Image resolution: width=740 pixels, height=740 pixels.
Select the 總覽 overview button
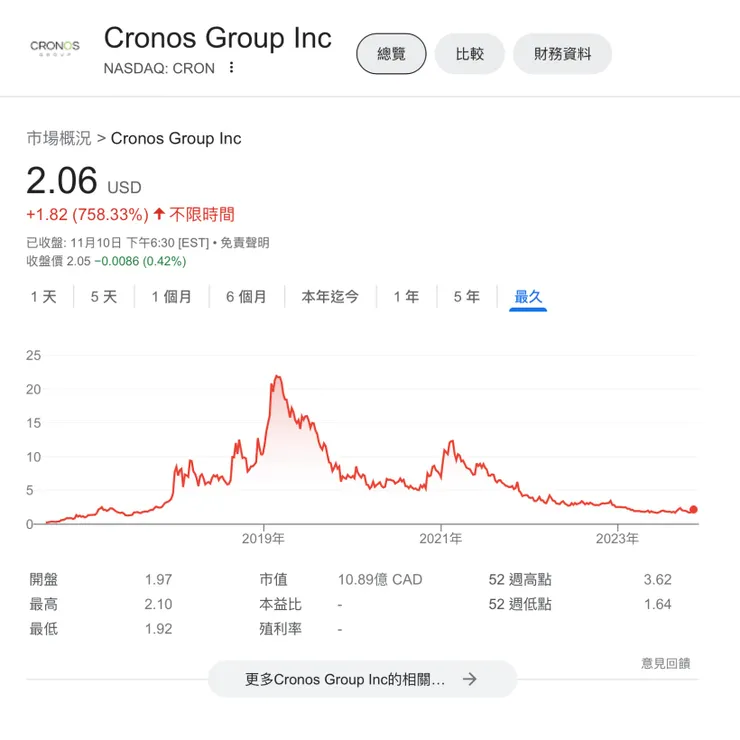(391, 53)
